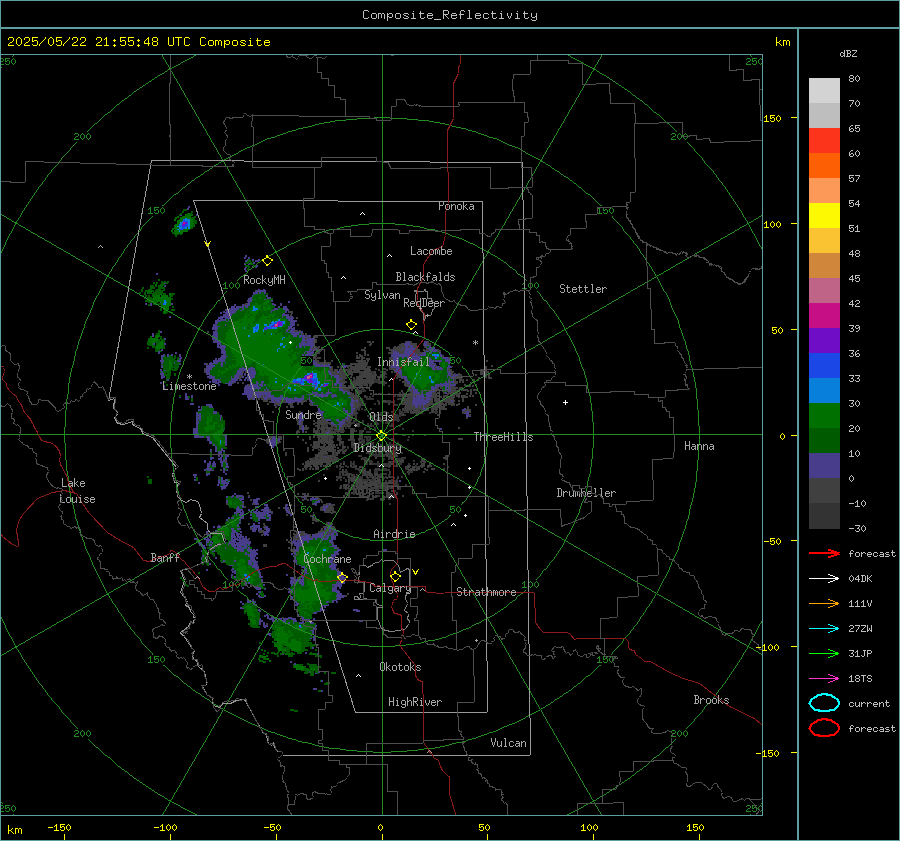
Task: Click the yellow diamond marker beside RockyMH
Action: (x=267, y=261)
